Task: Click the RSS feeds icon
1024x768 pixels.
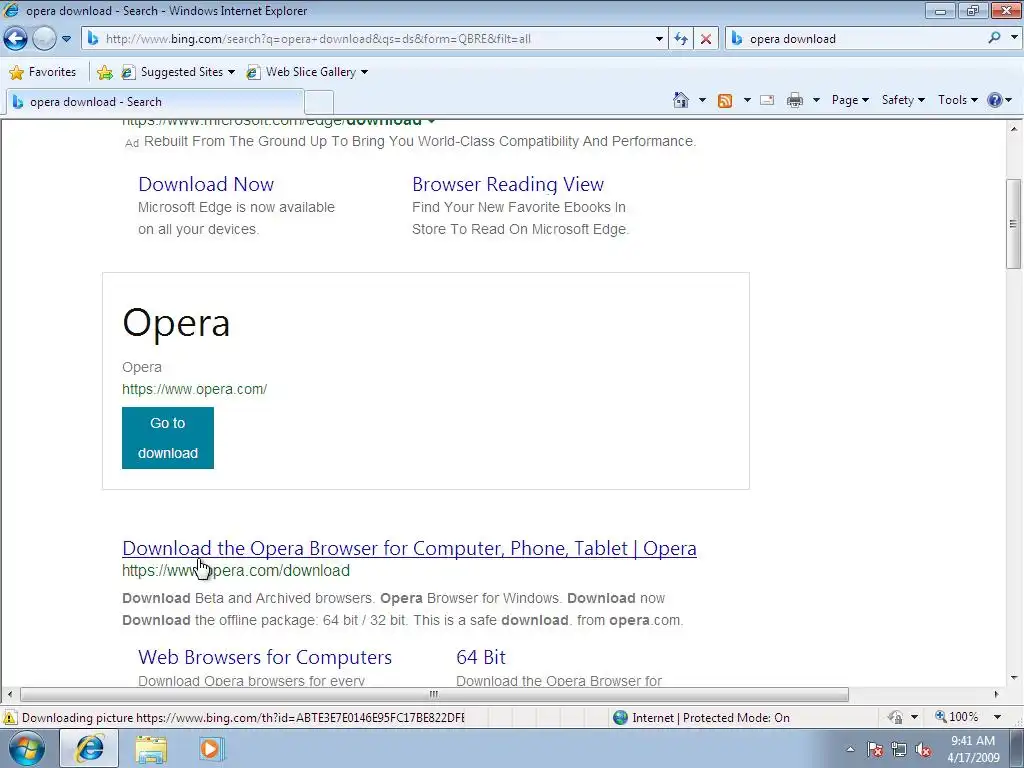Action: tap(725, 100)
